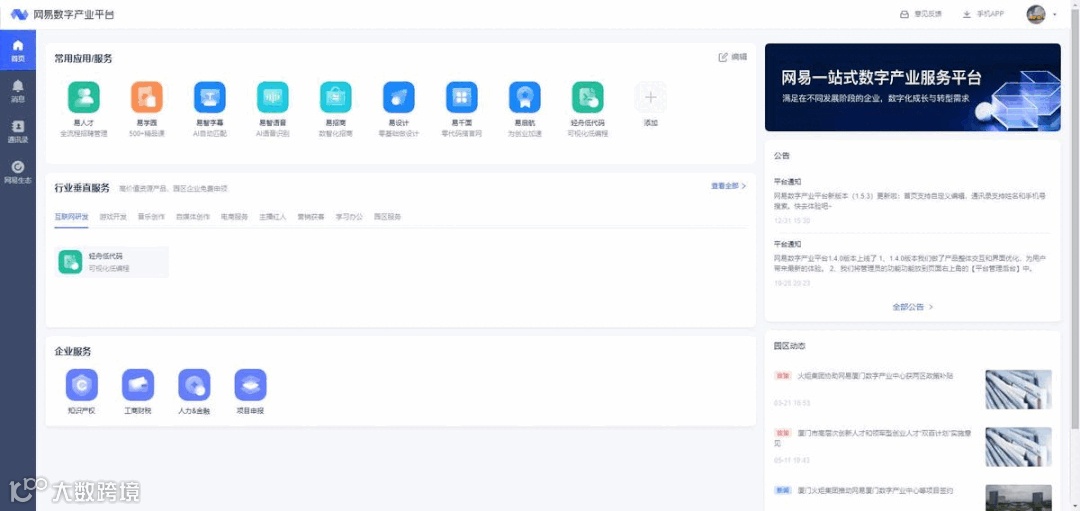Switch to the 营销获客 tab
1080x511 pixels.
(311, 216)
